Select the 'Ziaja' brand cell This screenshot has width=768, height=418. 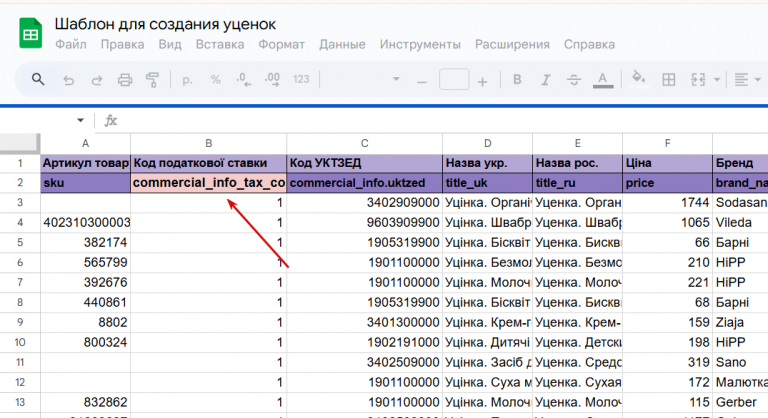pyautogui.click(x=740, y=322)
